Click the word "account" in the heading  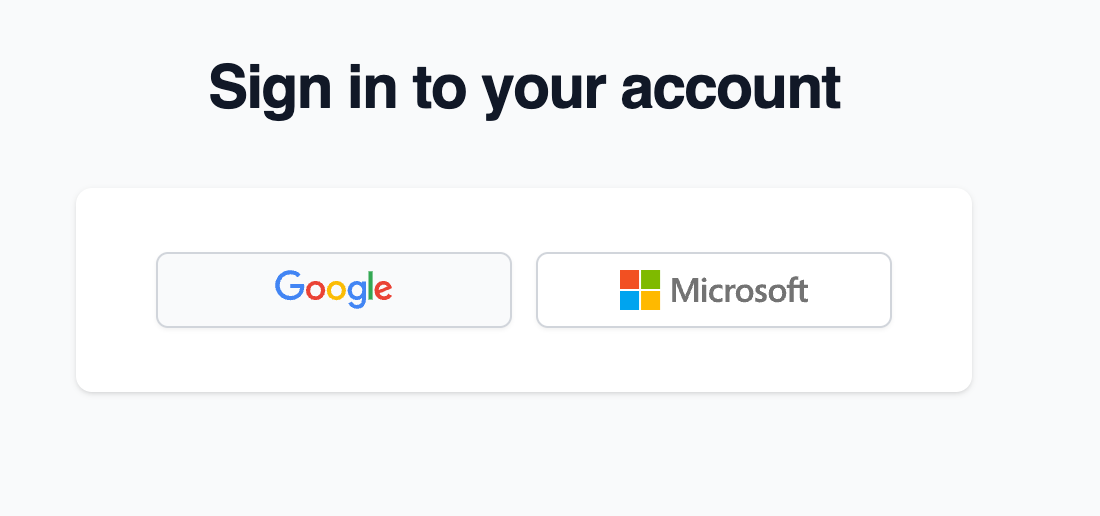(x=730, y=88)
